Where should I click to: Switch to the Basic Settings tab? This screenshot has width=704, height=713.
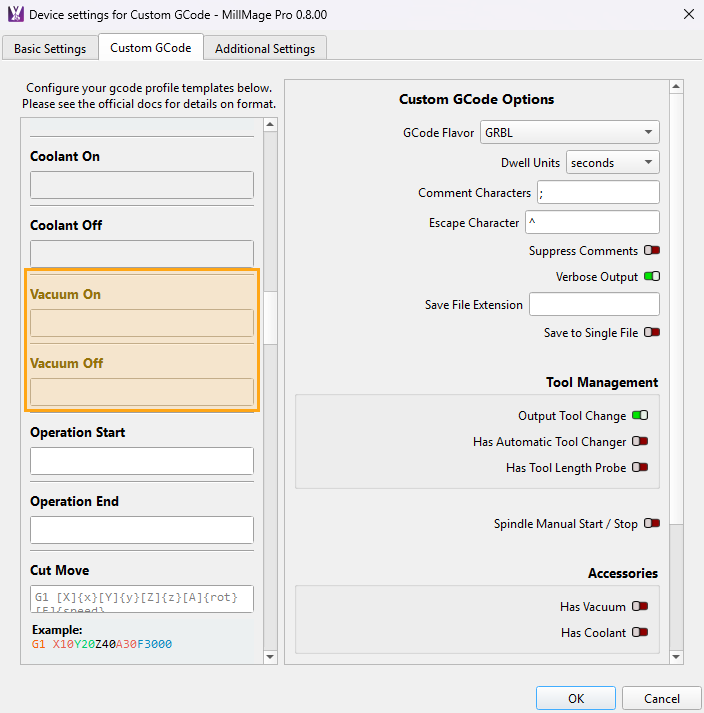point(50,48)
